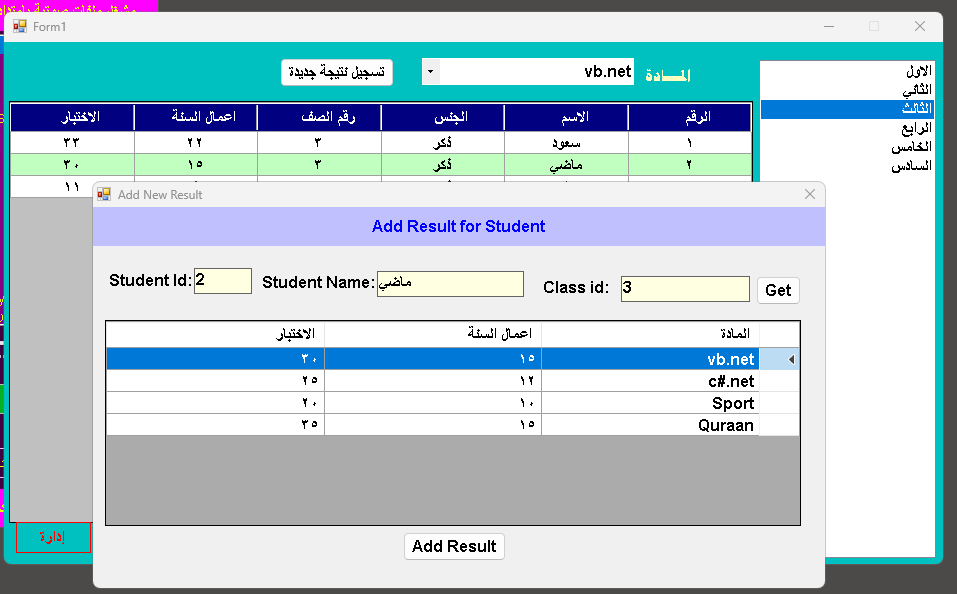Click the ذكر gender cell in ماضي row
Viewport: 957px width, 594px height.
tap(443, 165)
